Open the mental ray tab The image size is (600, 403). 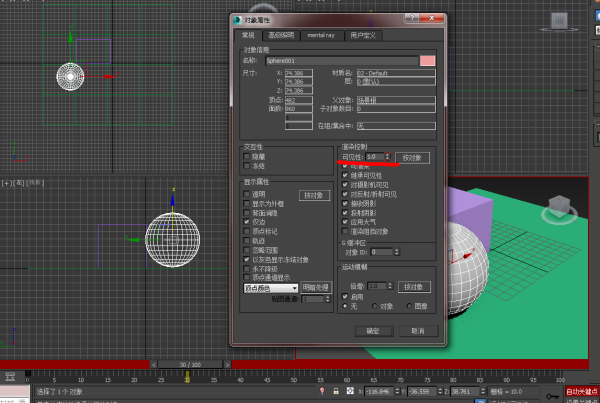(321, 36)
